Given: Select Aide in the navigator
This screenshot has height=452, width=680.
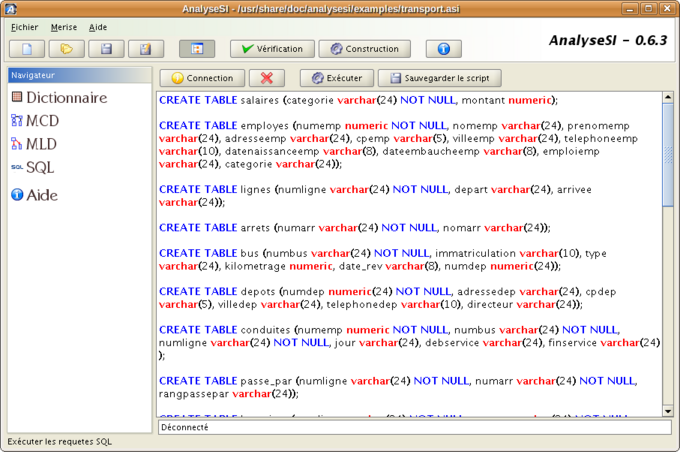Looking at the screenshot, I should [x=34, y=195].
